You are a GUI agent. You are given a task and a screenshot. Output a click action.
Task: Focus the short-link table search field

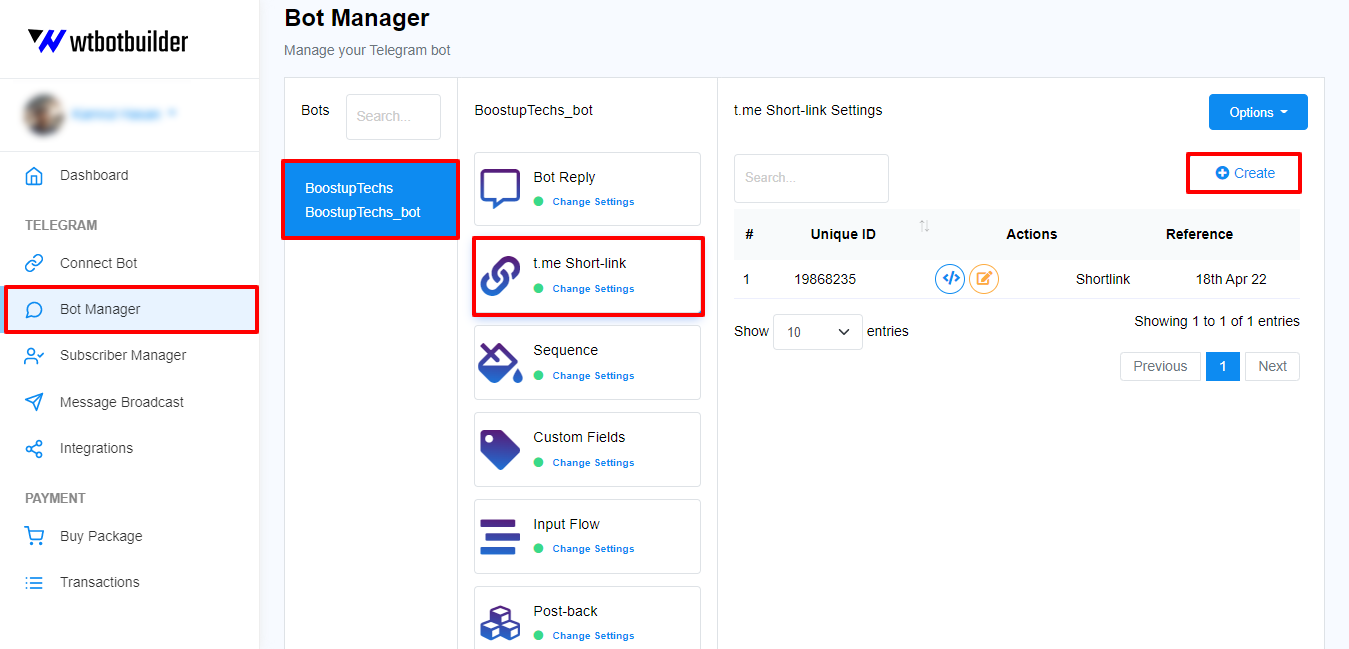pyautogui.click(x=811, y=178)
